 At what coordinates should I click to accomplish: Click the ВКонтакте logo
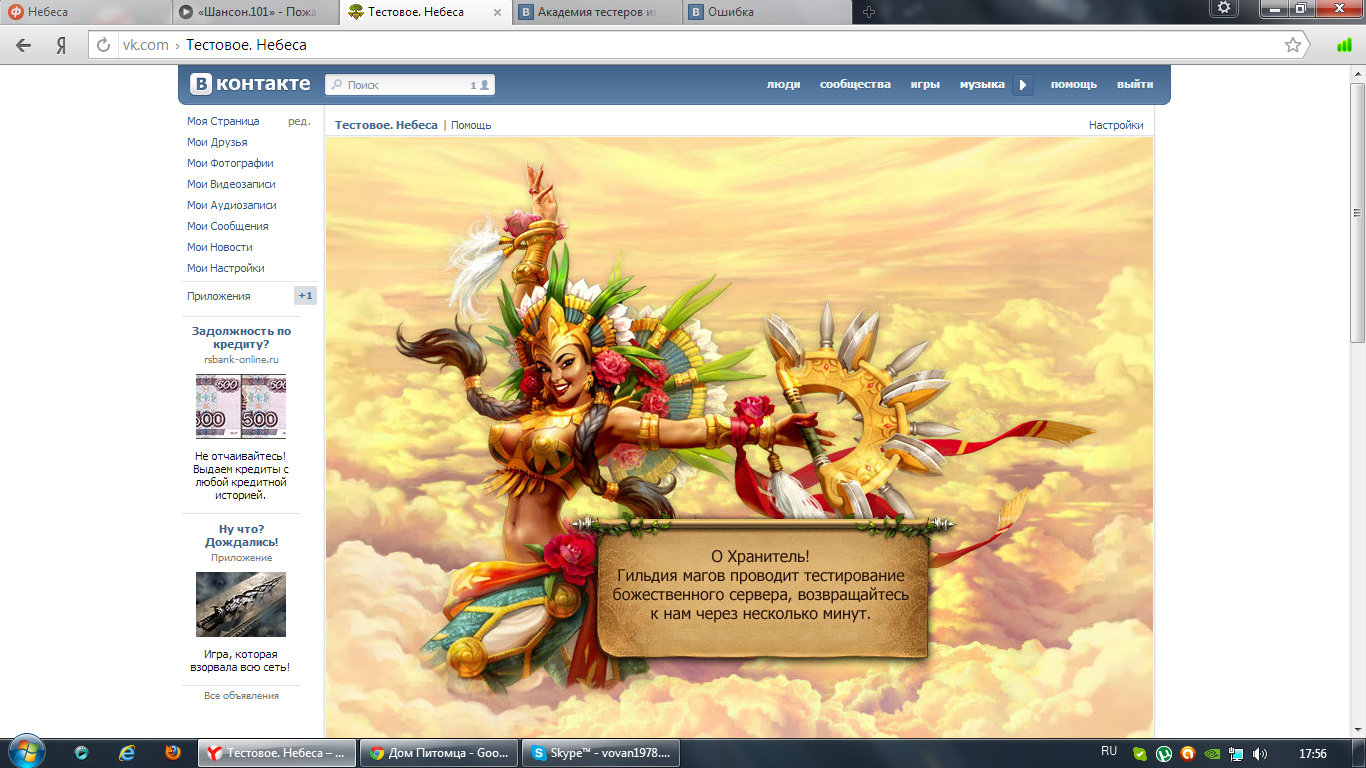click(251, 84)
